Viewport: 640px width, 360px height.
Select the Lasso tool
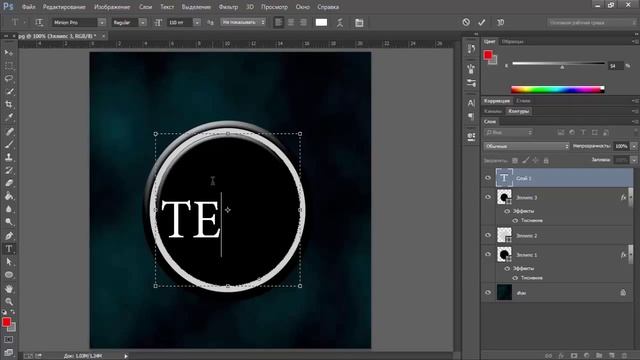[9, 78]
